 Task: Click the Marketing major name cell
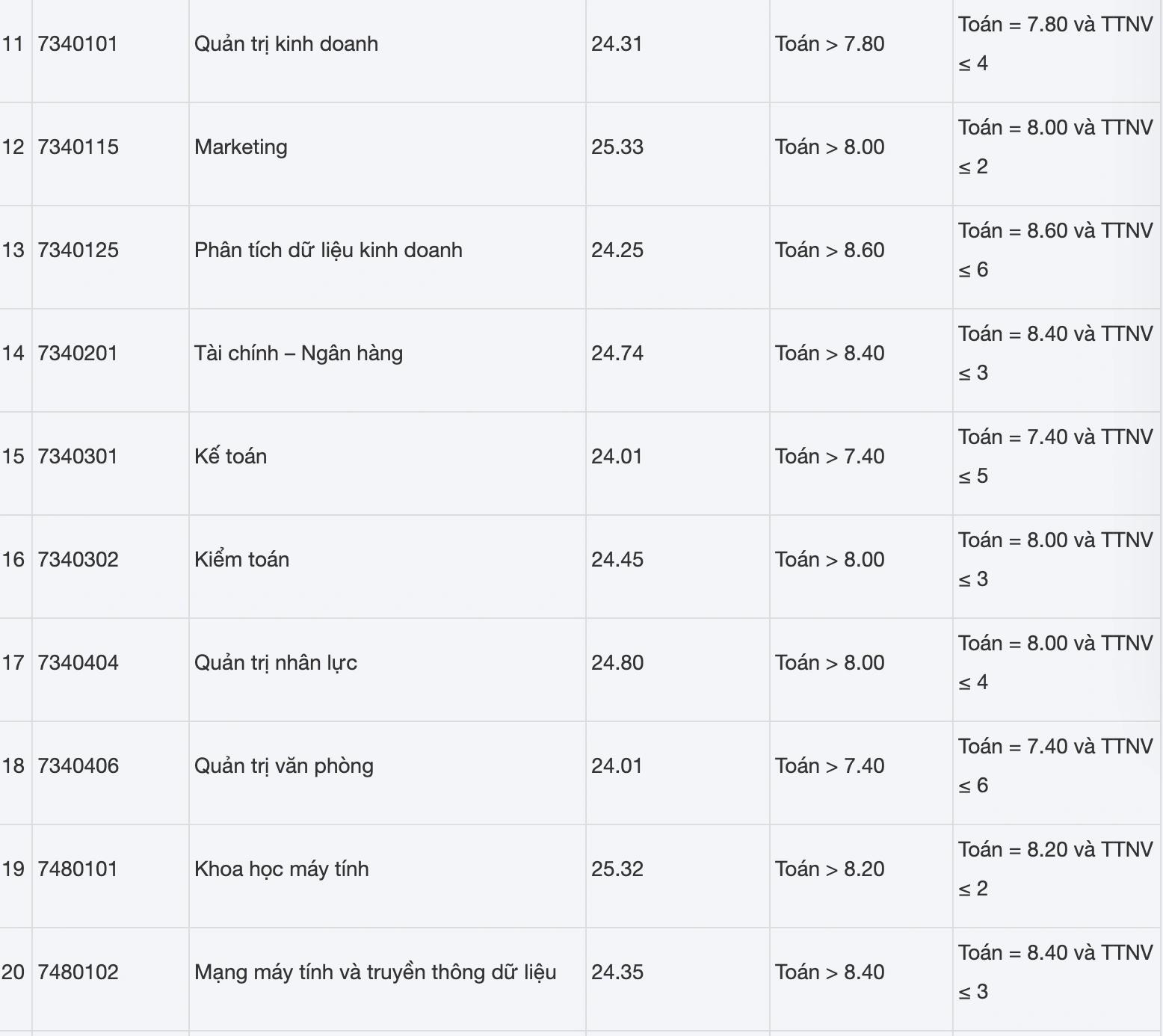pos(241,147)
